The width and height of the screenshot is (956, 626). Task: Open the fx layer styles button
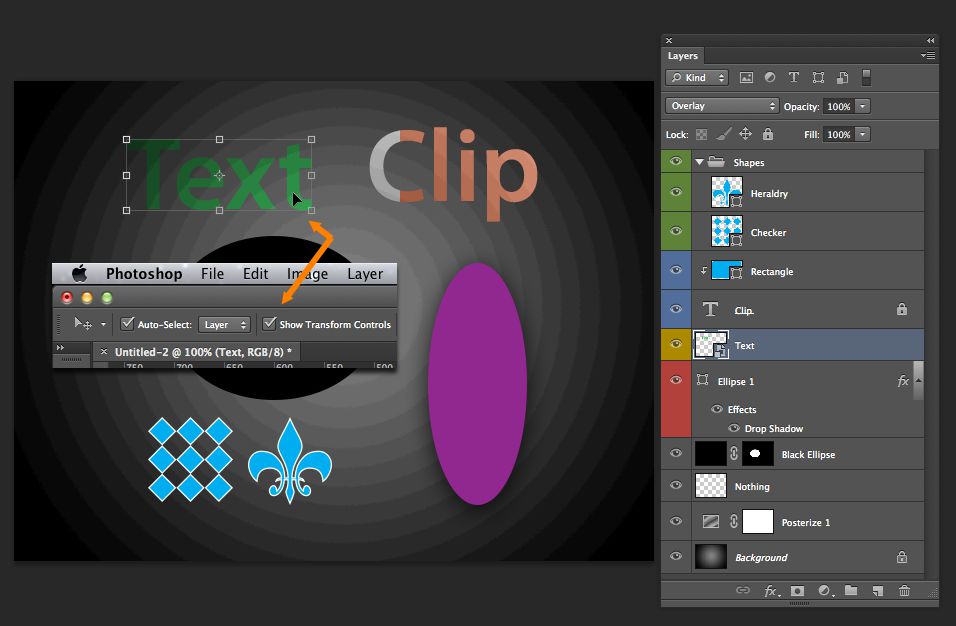point(771,591)
